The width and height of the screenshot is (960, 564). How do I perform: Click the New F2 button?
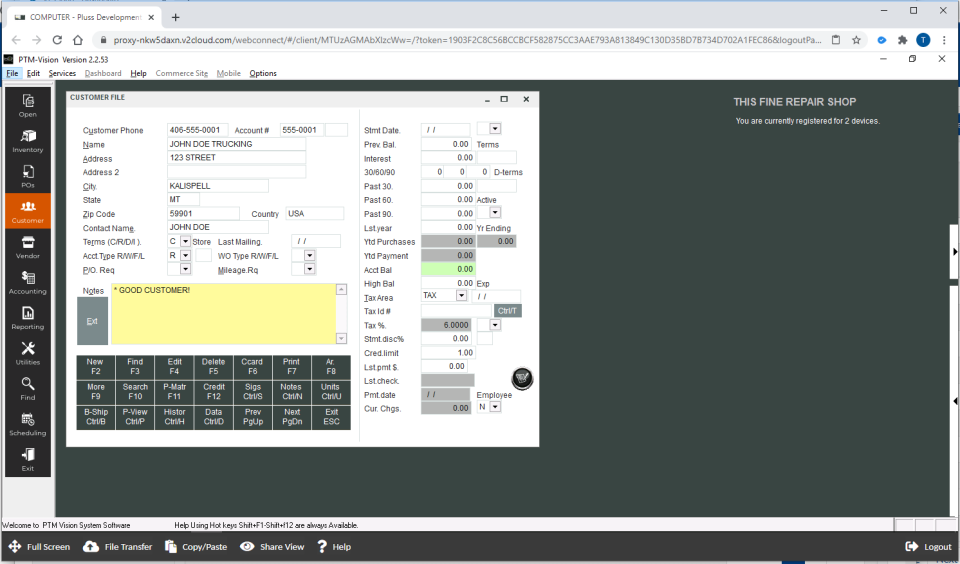point(96,366)
